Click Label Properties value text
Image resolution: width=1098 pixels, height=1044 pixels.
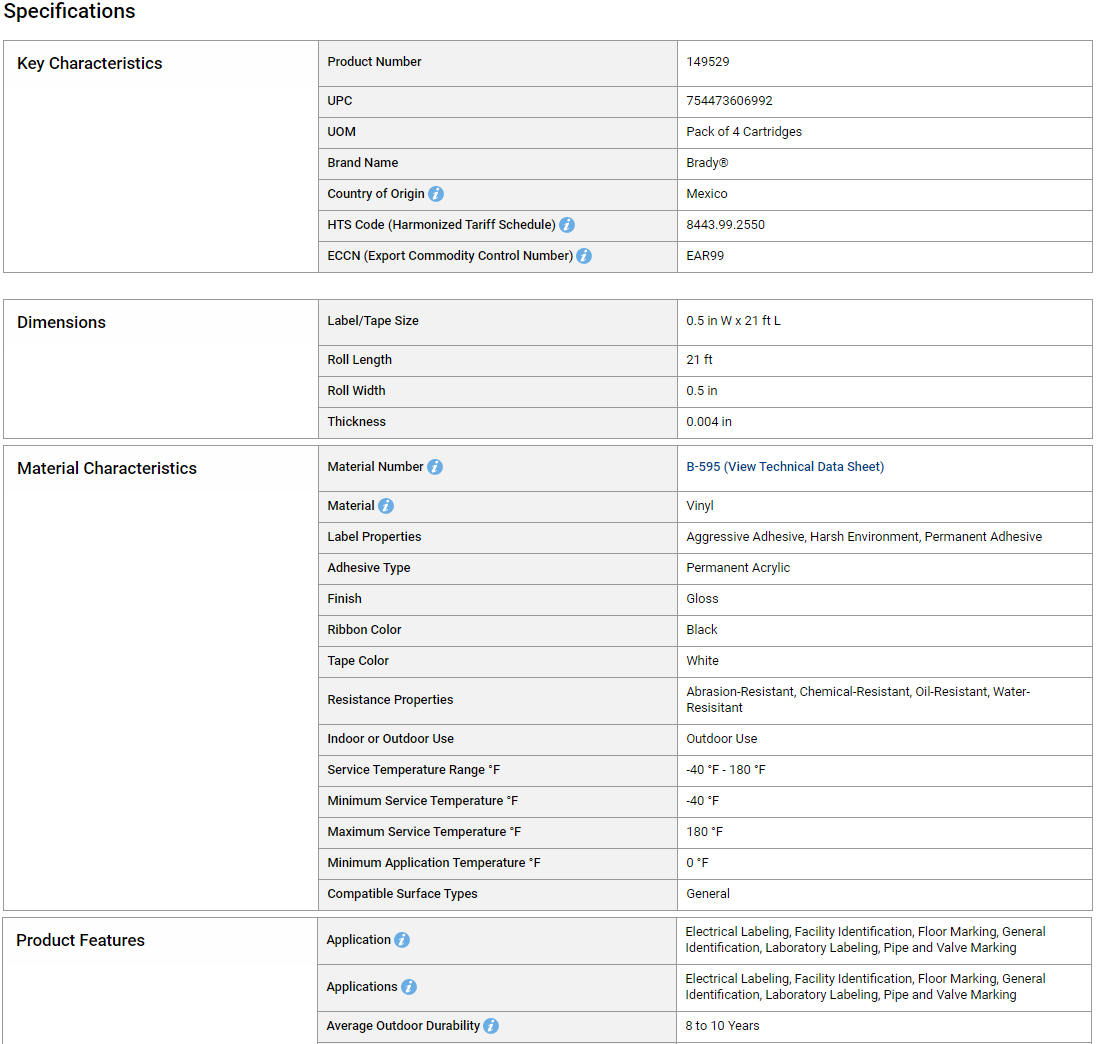[864, 537]
